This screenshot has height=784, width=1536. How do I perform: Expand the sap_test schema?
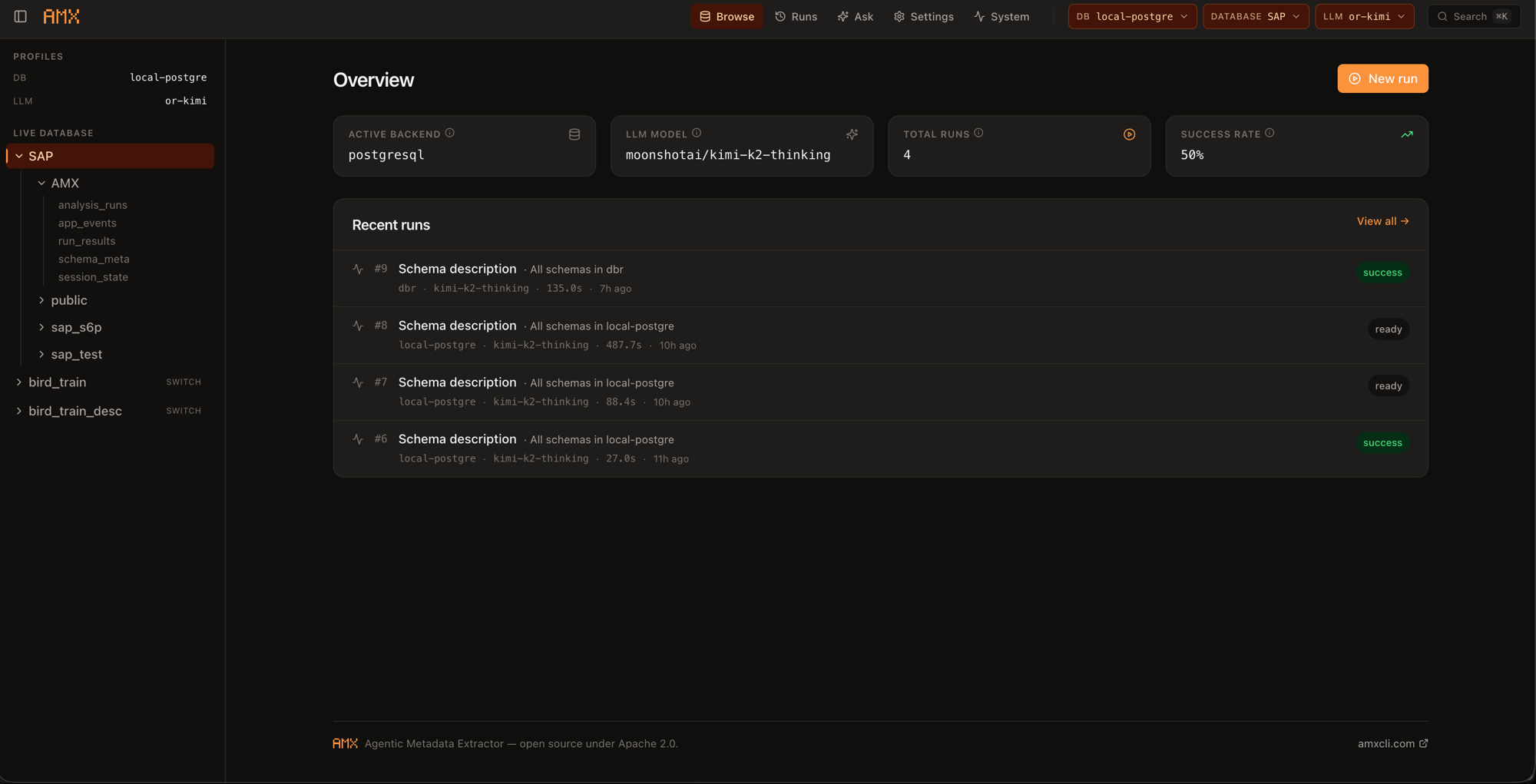coord(41,354)
